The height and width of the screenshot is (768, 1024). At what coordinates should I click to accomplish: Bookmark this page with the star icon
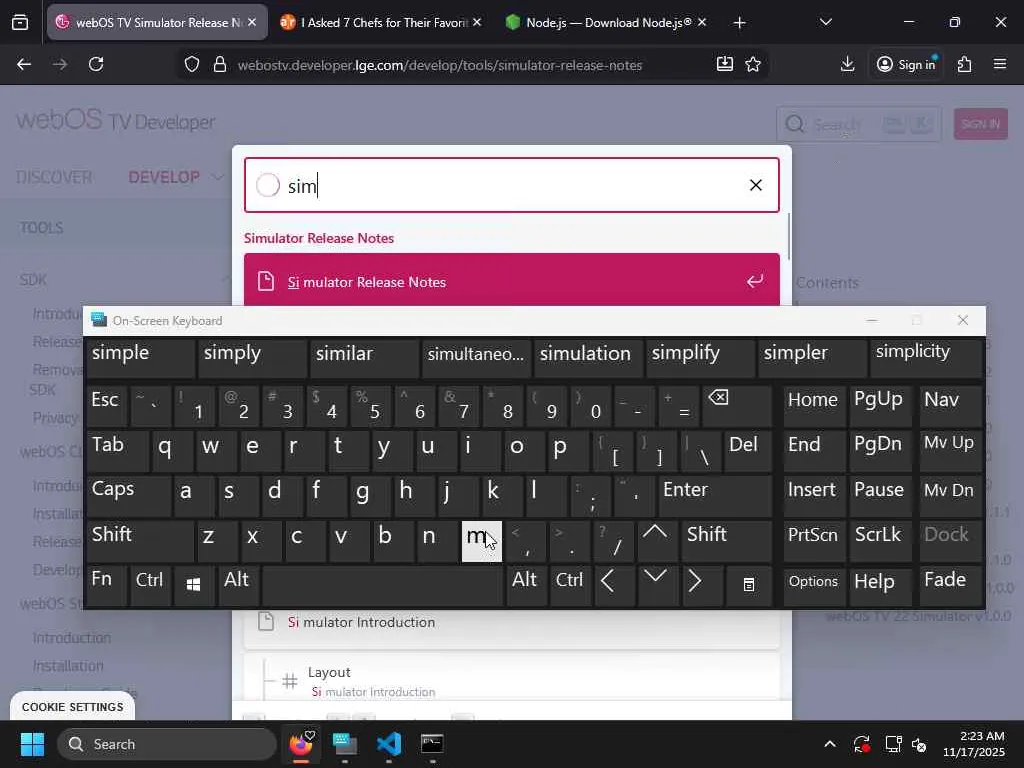point(753,64)
